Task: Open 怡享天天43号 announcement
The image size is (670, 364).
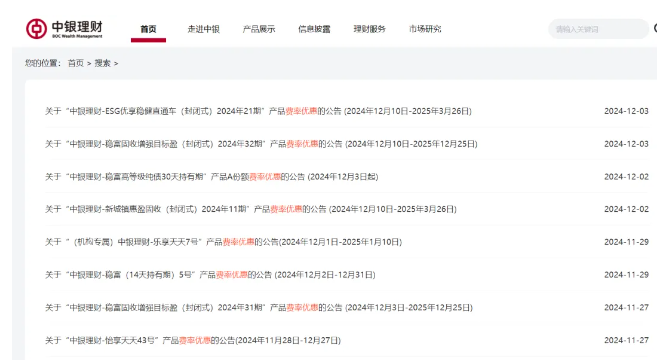Action: [x=193, y=341]
